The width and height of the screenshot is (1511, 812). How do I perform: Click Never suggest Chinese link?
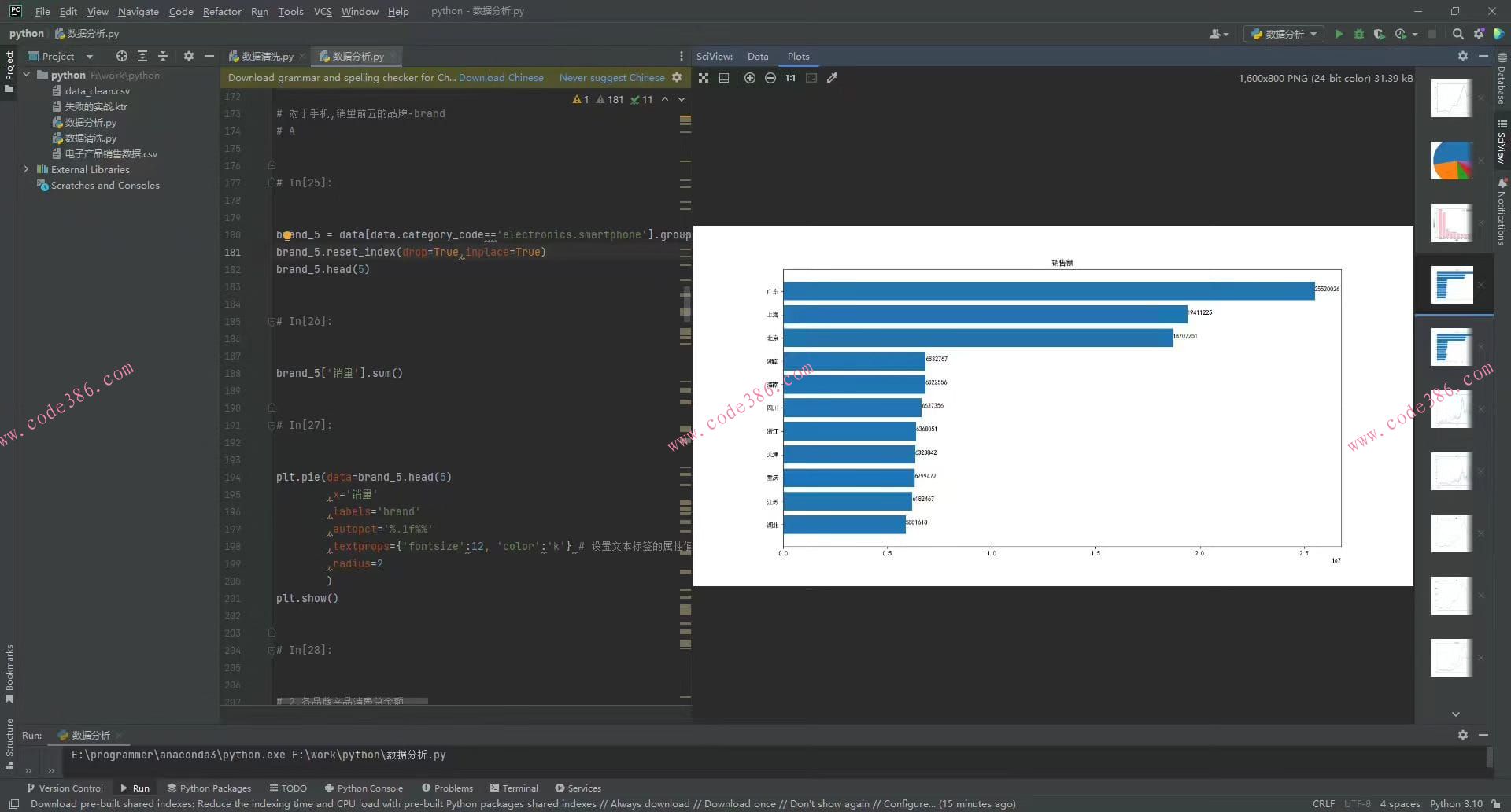pyautogui.click(x=611, y=77)
